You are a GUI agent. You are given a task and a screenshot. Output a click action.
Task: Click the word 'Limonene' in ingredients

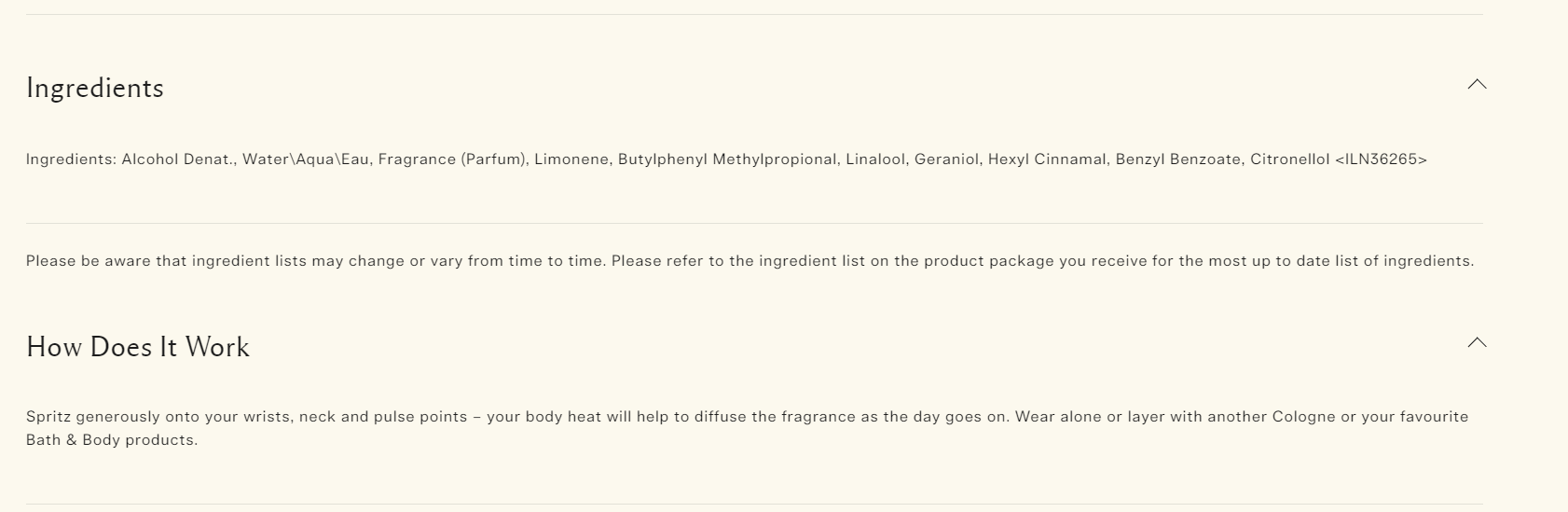(x=571, y=159)
